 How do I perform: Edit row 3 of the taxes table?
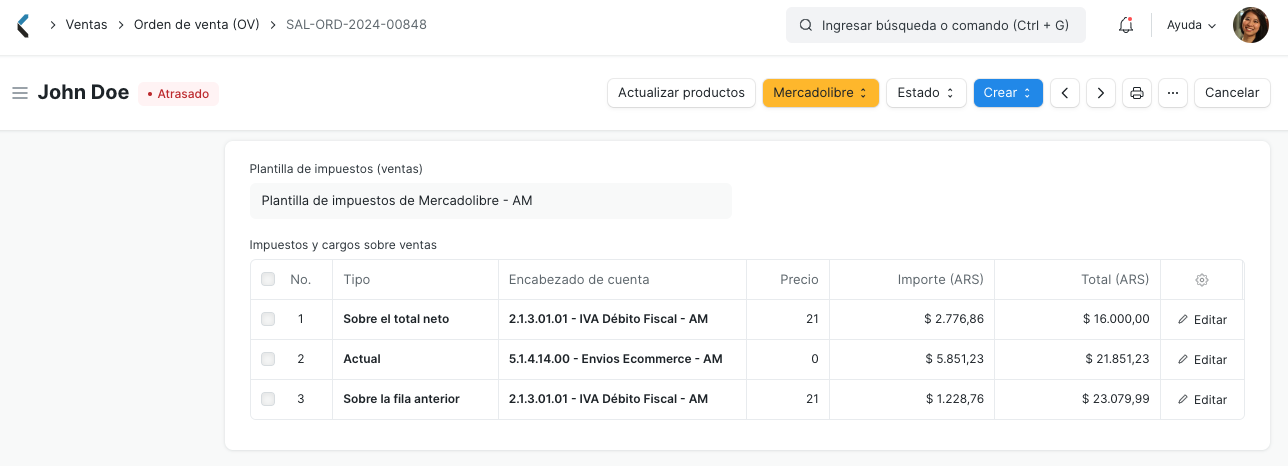click(1202, 399)
